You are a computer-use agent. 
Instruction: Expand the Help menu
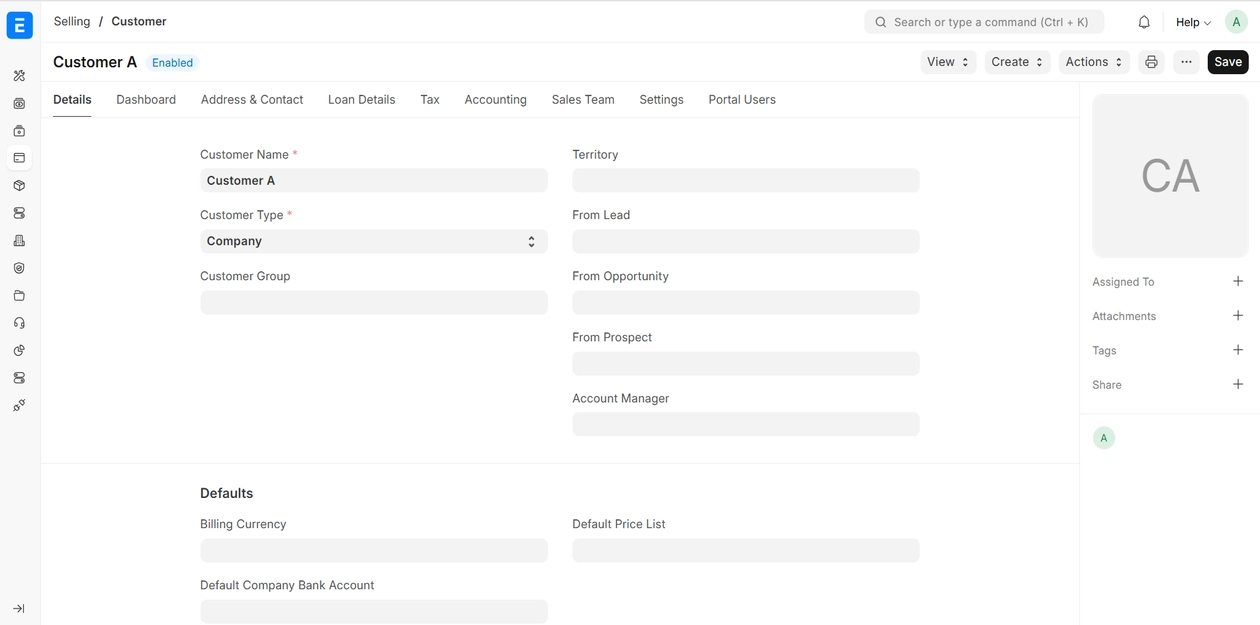coord(1192,22)
